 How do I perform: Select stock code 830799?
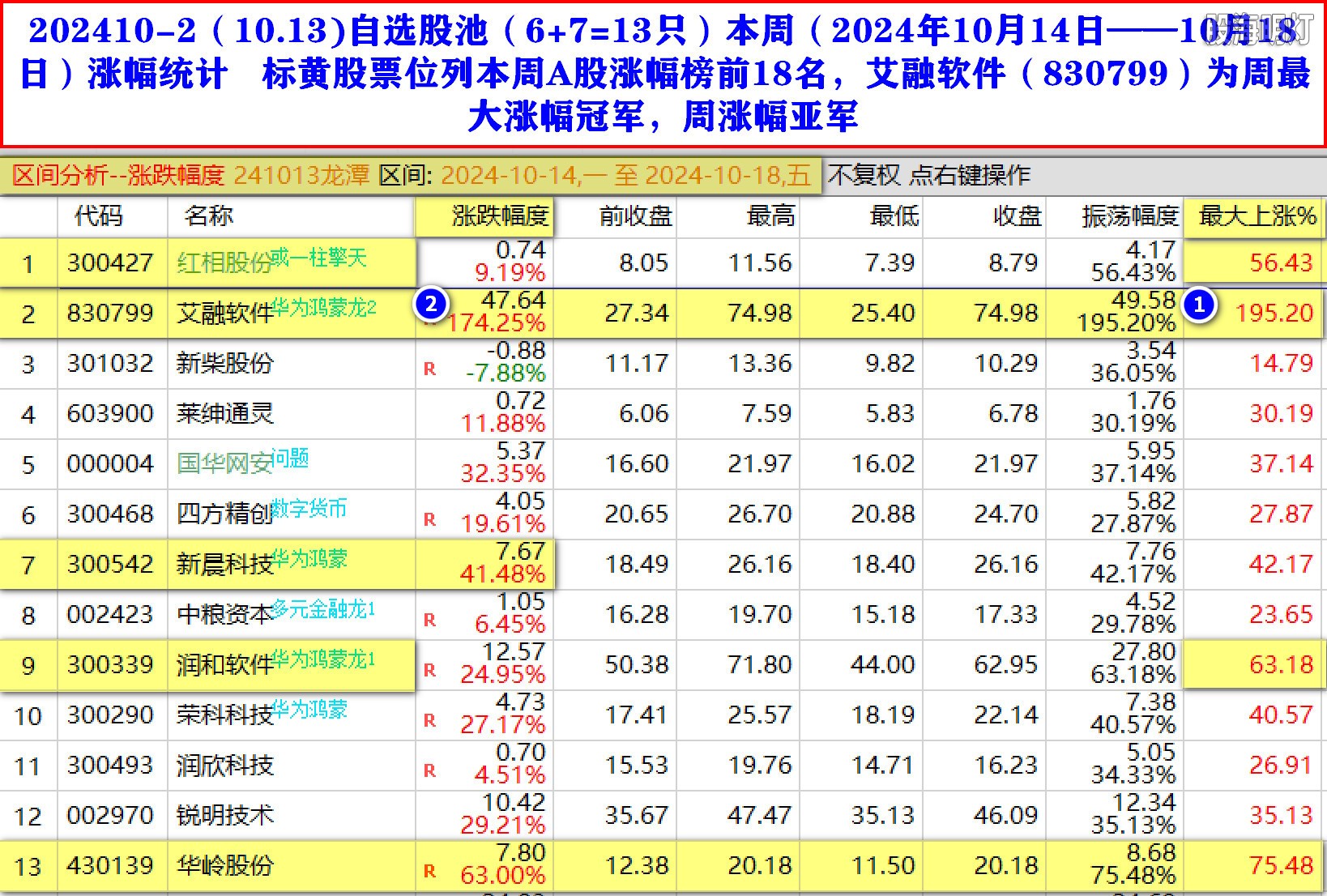tap(110, 314)
